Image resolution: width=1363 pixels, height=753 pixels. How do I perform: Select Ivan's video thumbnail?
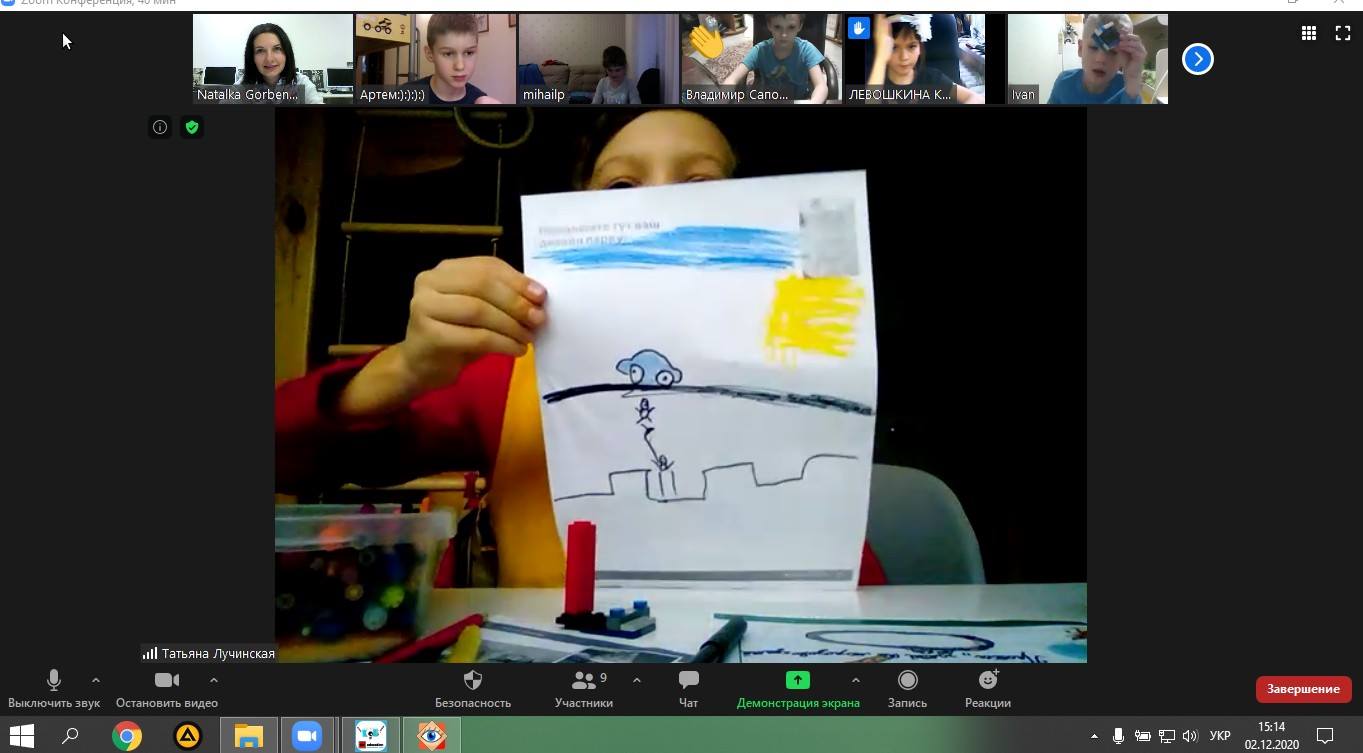1087,59
